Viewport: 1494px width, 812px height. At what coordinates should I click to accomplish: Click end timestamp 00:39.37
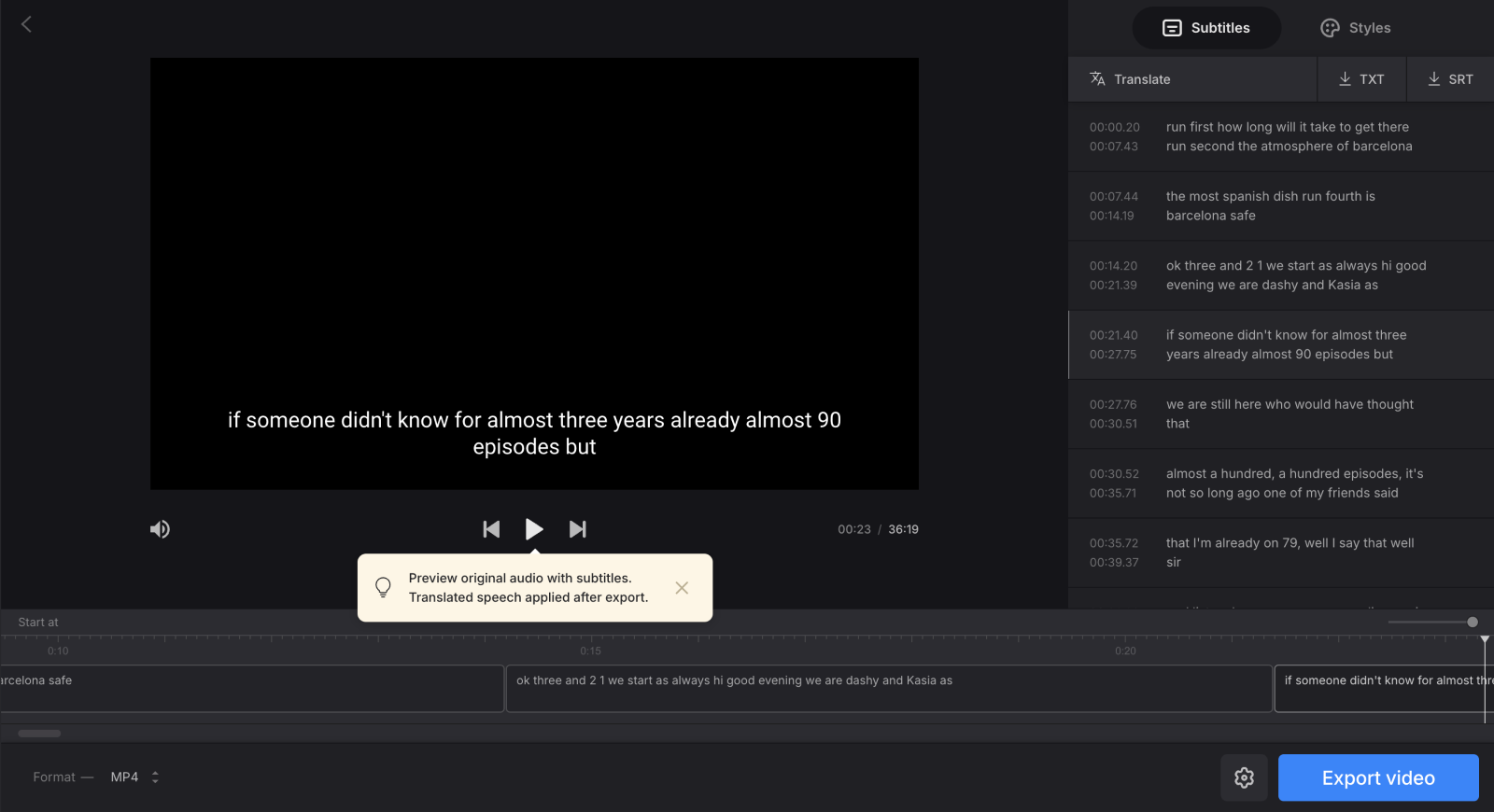point(1113,563)
